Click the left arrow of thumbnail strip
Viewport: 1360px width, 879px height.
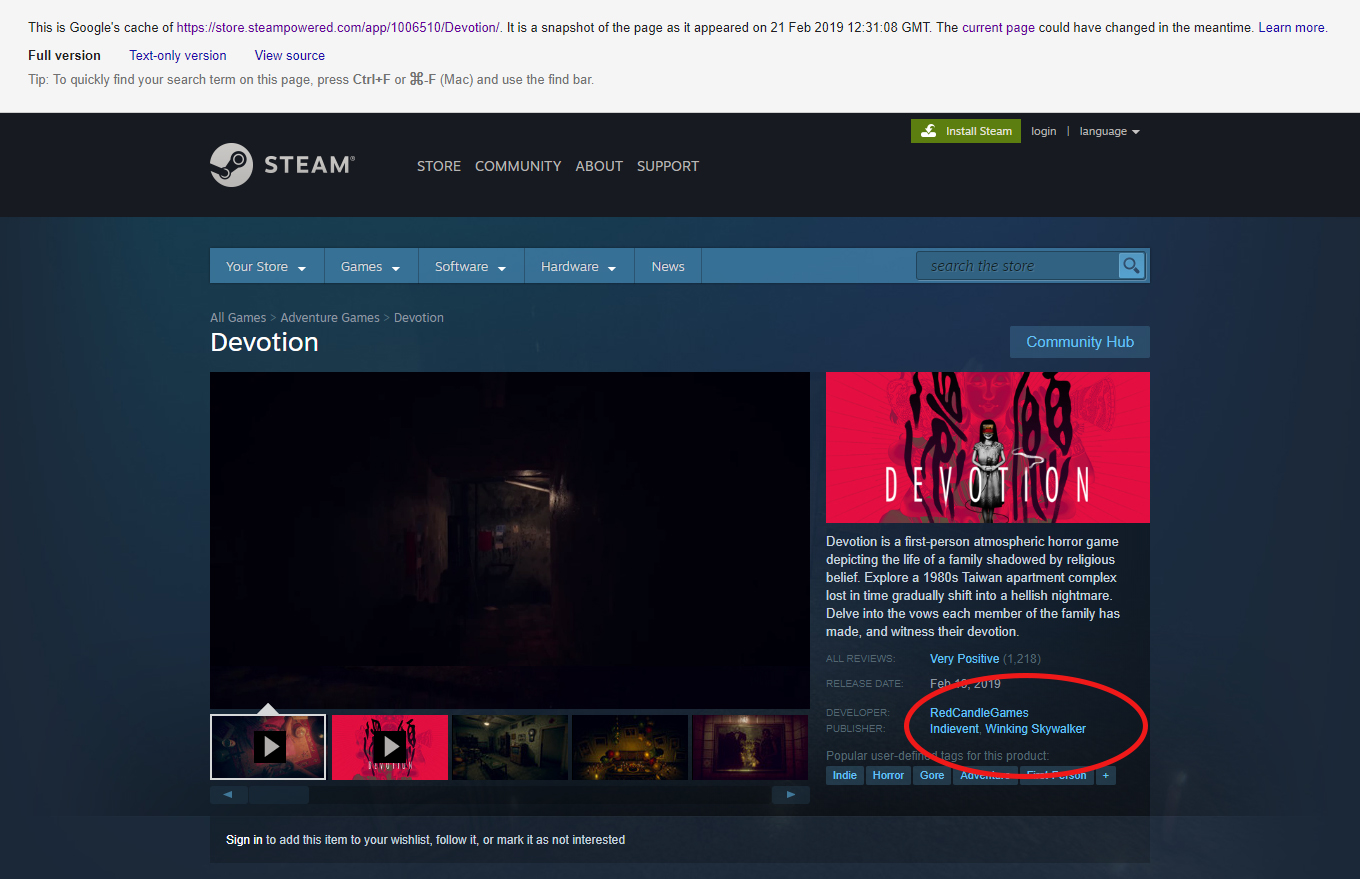click(x=229, y=795)
